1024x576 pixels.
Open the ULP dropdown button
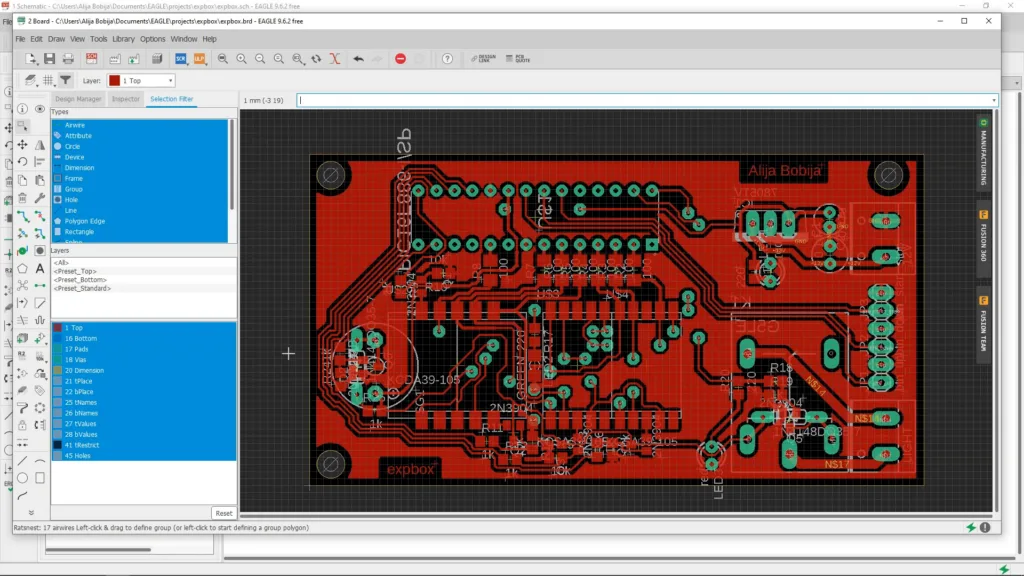199,59
